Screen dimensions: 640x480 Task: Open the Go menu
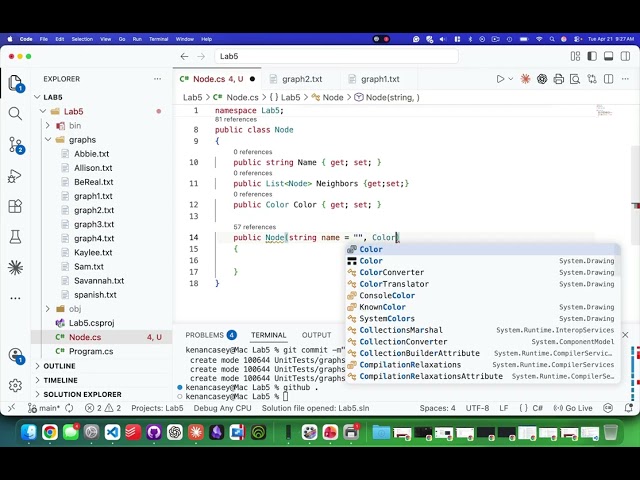pos(122,39)
